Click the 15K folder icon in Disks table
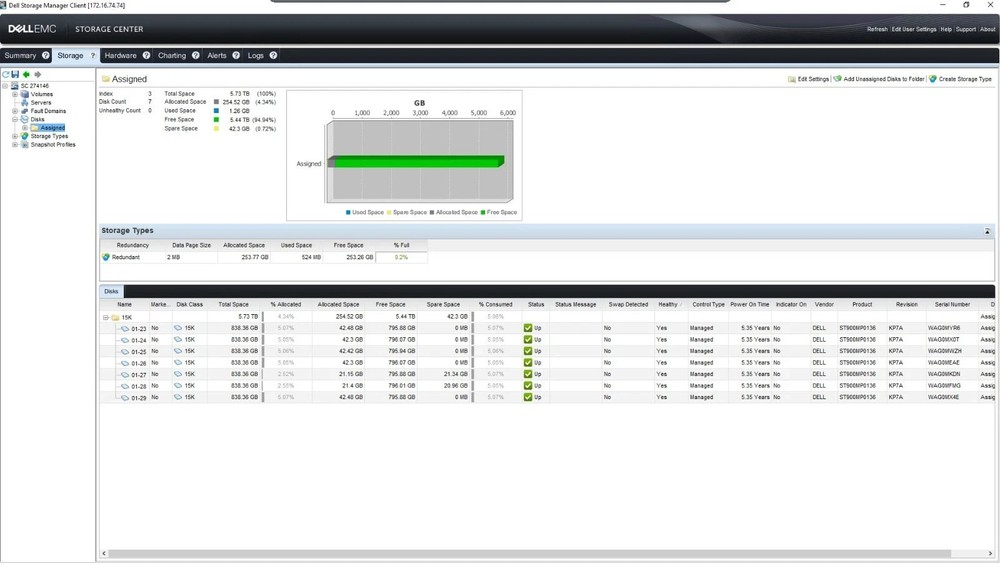Image resolution: width=1000 pixels, height=564 pixels. point(115,317)
